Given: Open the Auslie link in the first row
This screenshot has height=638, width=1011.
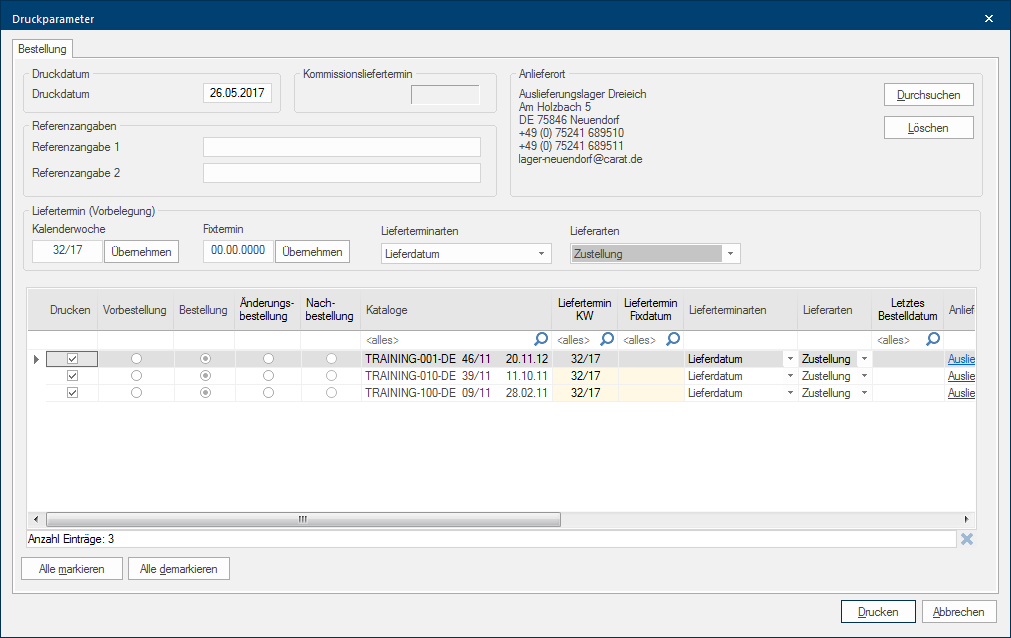Looking at the screenshot, I should [961, 359].
